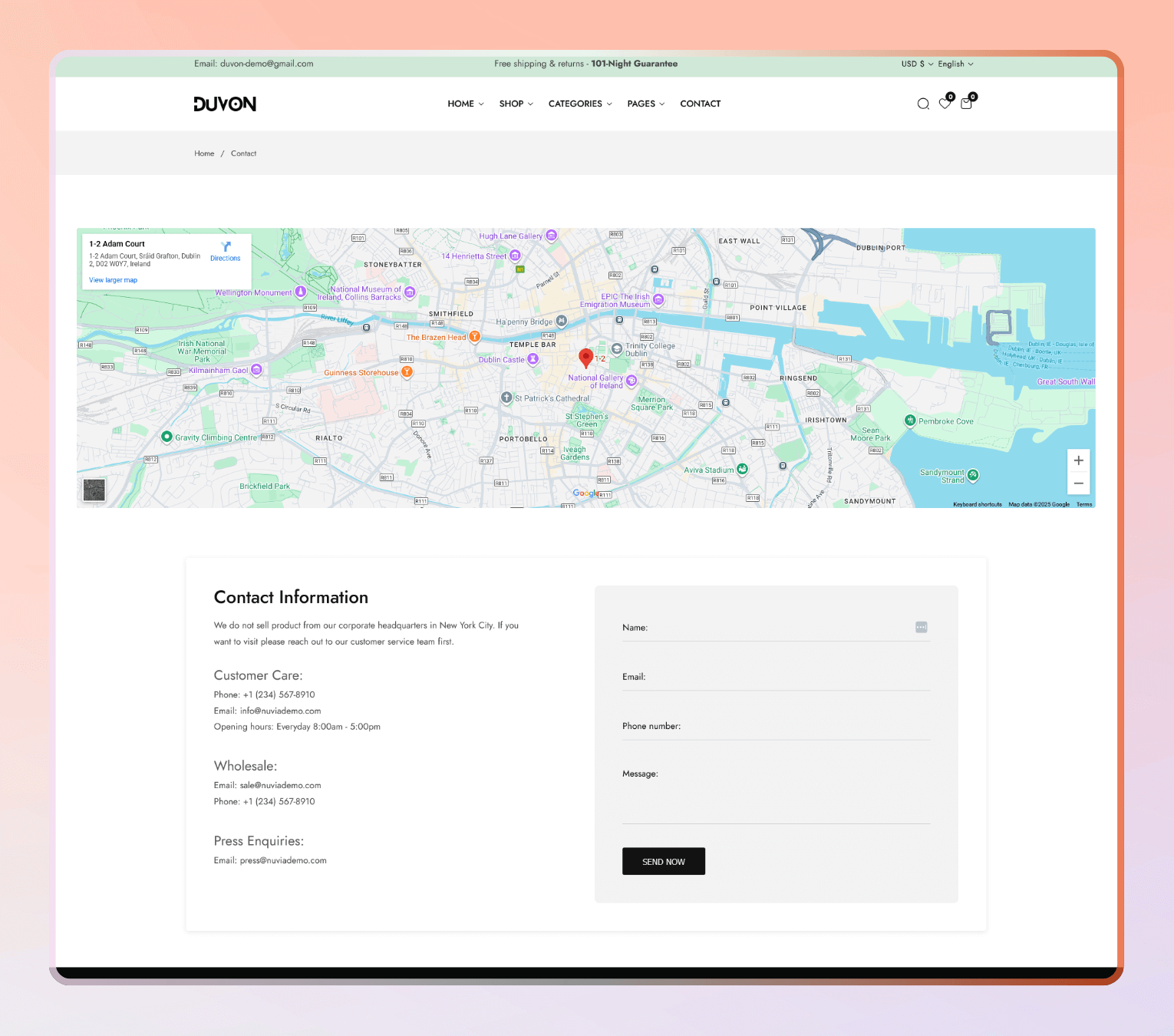Open the wishlist heart icon
This screenshot has width=1174, height=1036.
click(x=945, y=104)
